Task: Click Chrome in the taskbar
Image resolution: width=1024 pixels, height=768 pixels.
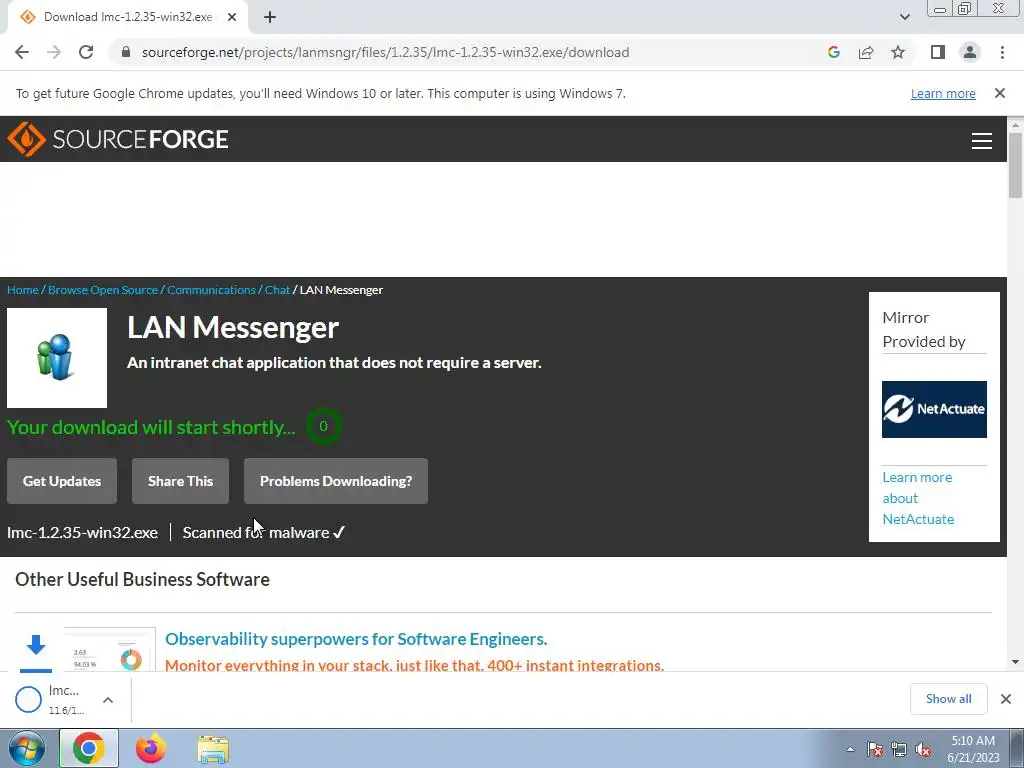Action: pyautogui.click(x=89, y=748)
